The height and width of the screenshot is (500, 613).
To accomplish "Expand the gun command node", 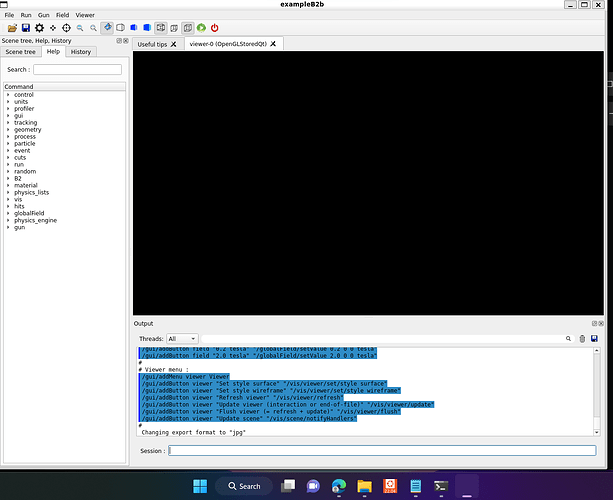I will [8, 227].
